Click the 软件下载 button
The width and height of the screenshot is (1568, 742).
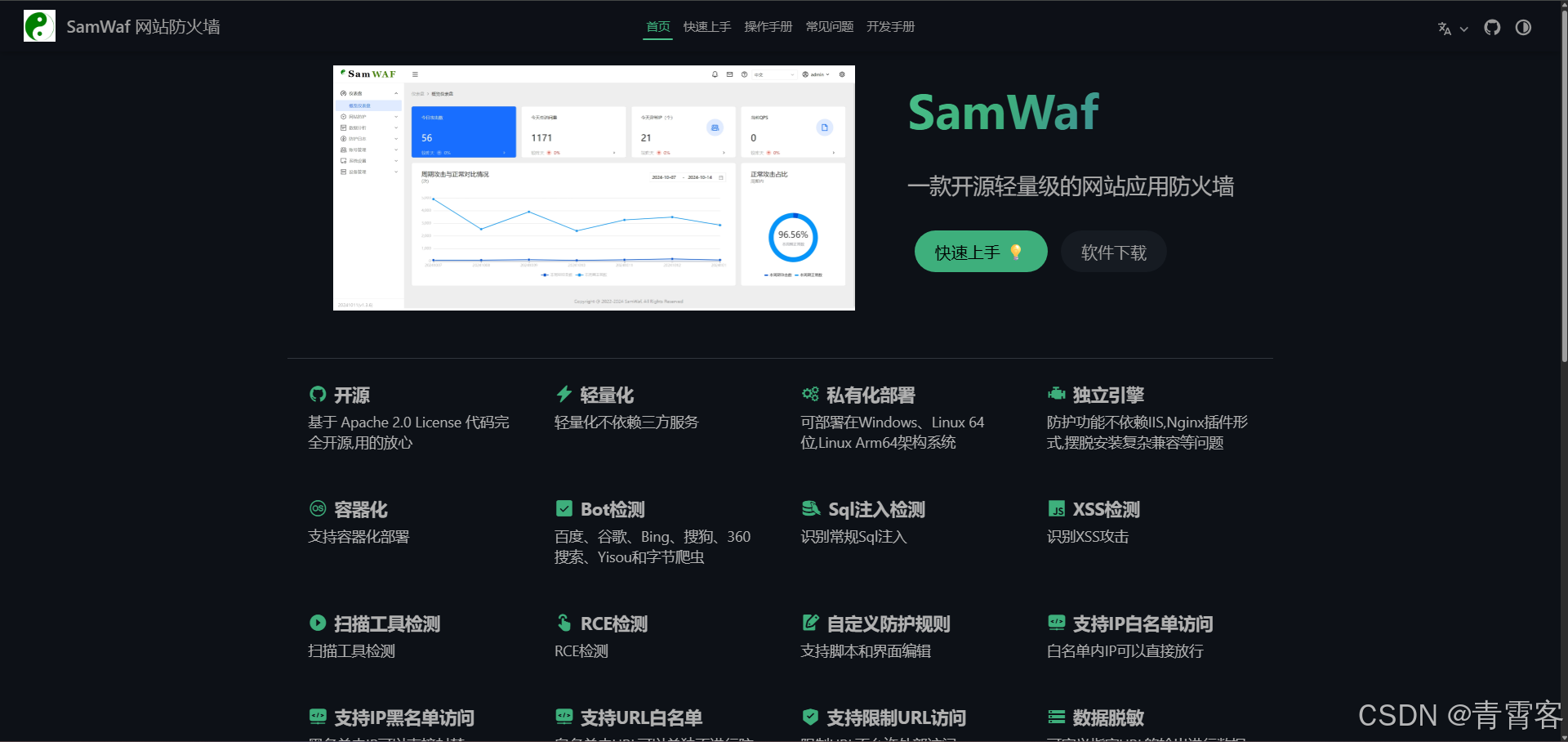click(x=1113, y=252)
